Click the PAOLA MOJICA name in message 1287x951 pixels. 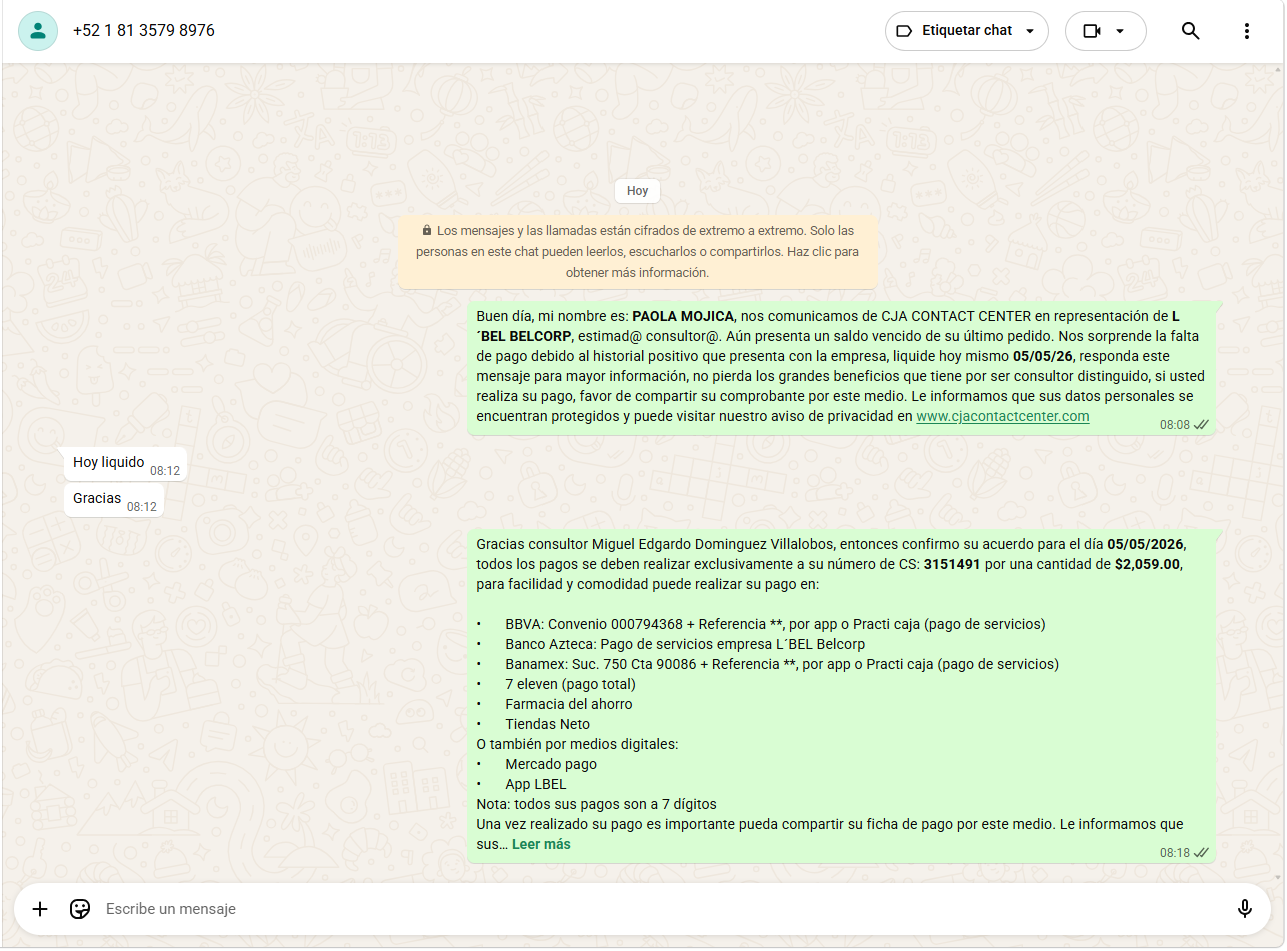[683, 316]
